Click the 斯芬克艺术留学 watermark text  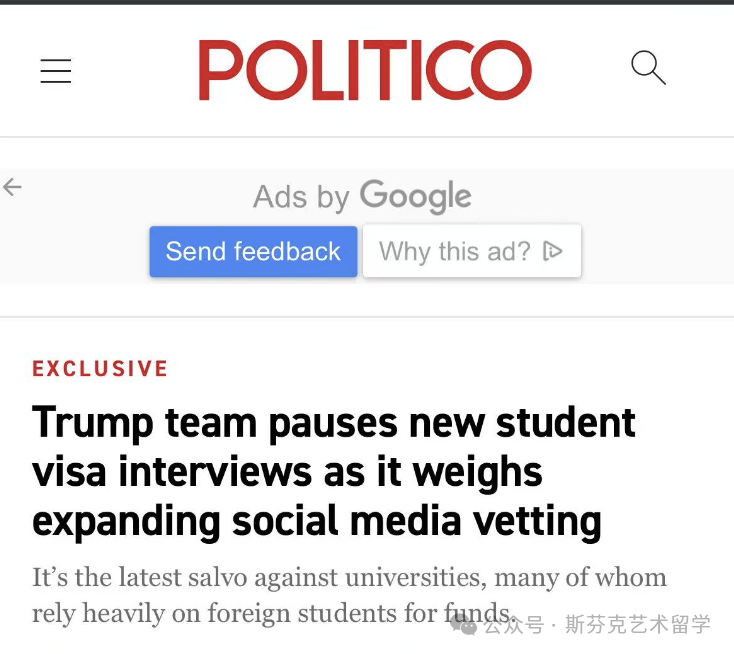pyautogui.click(x=638, y=625)
